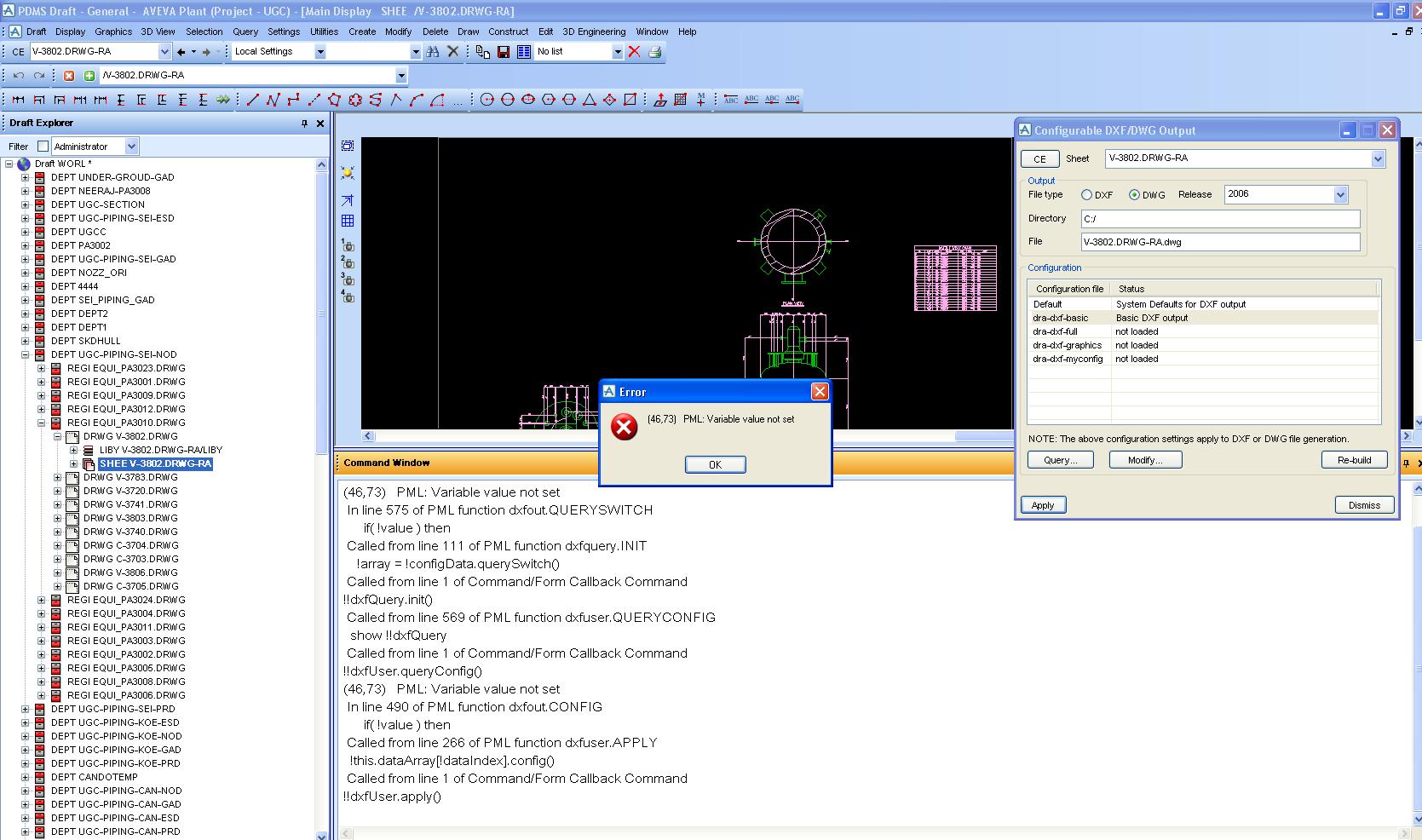Click the Draft Explorer scrollbar down arrow
This screenshot has height=840, width=1422.
(321, 835)
